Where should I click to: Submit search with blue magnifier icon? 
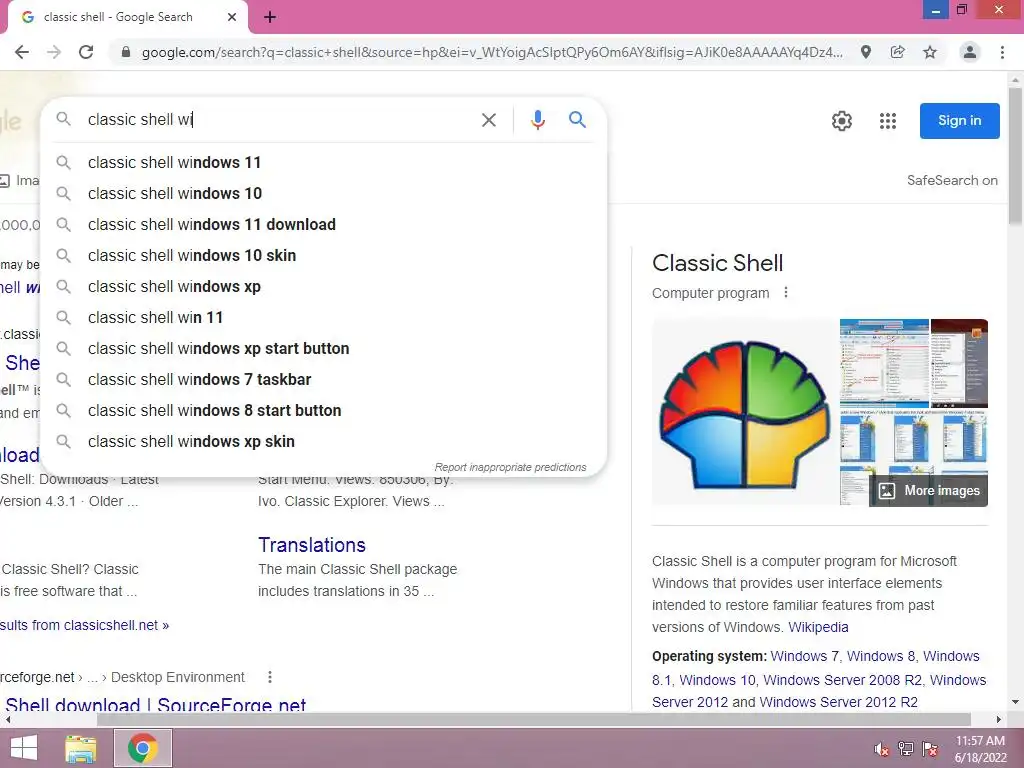577,120
